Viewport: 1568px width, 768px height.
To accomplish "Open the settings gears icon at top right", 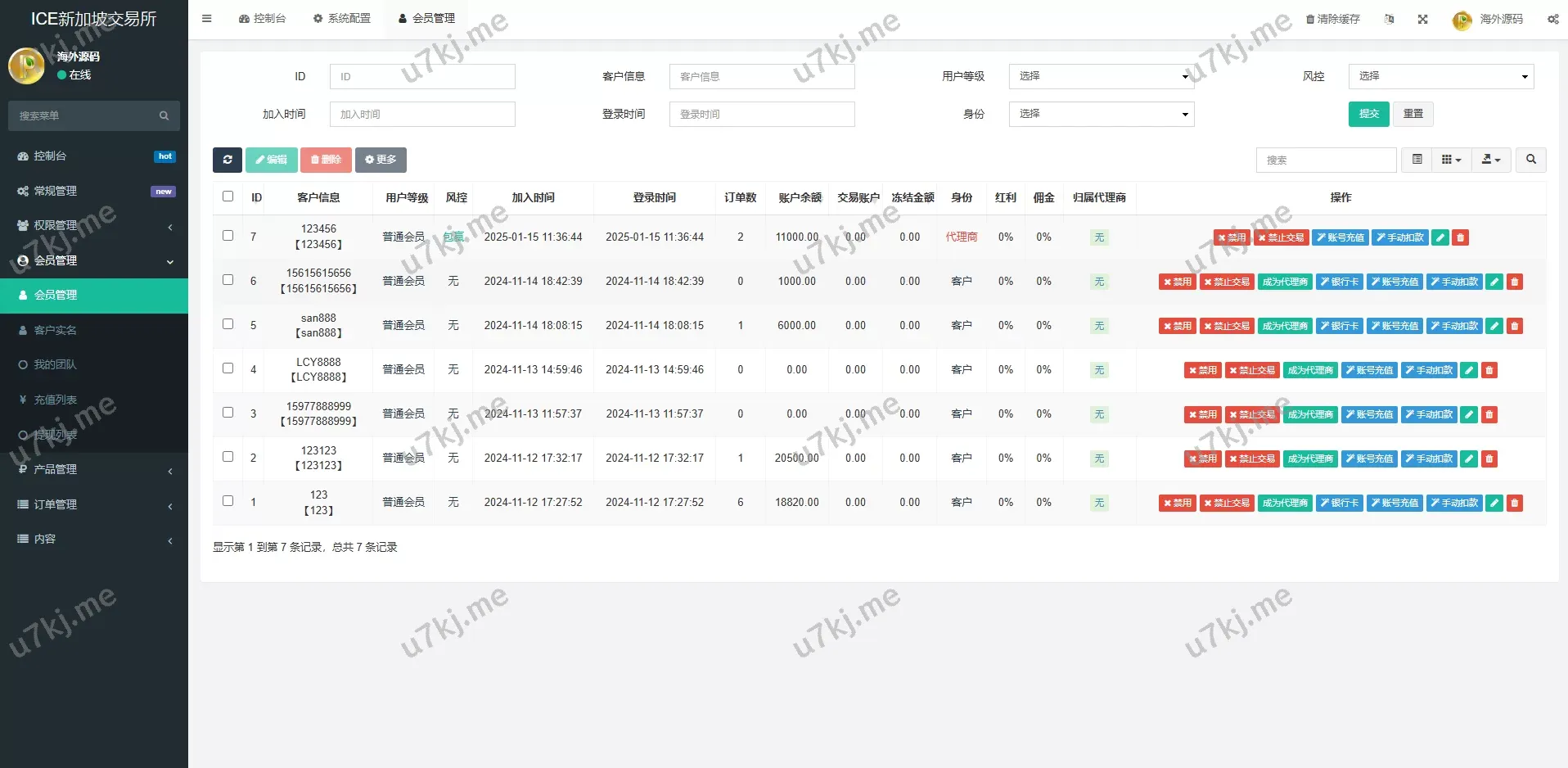I will click(1552, 19).
